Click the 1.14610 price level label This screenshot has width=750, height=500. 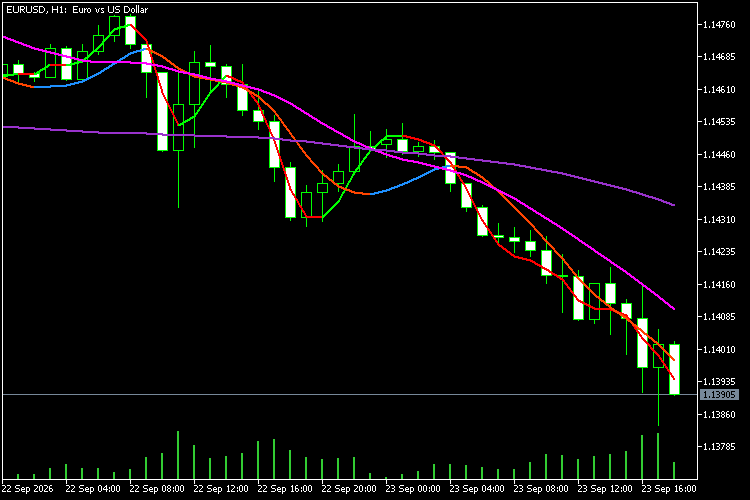(719, 89)
